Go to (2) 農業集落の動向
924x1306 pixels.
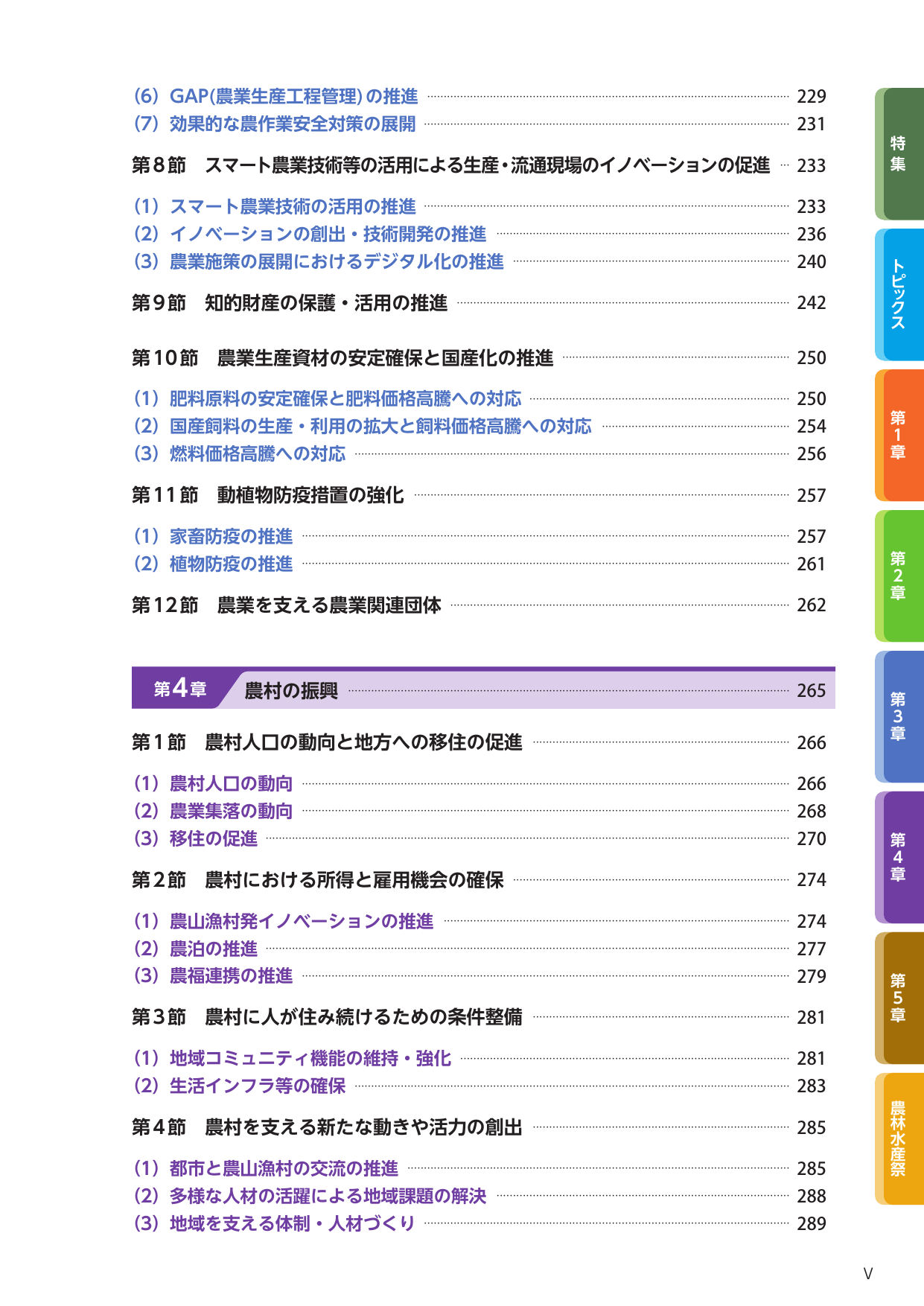tap(213, 811)
